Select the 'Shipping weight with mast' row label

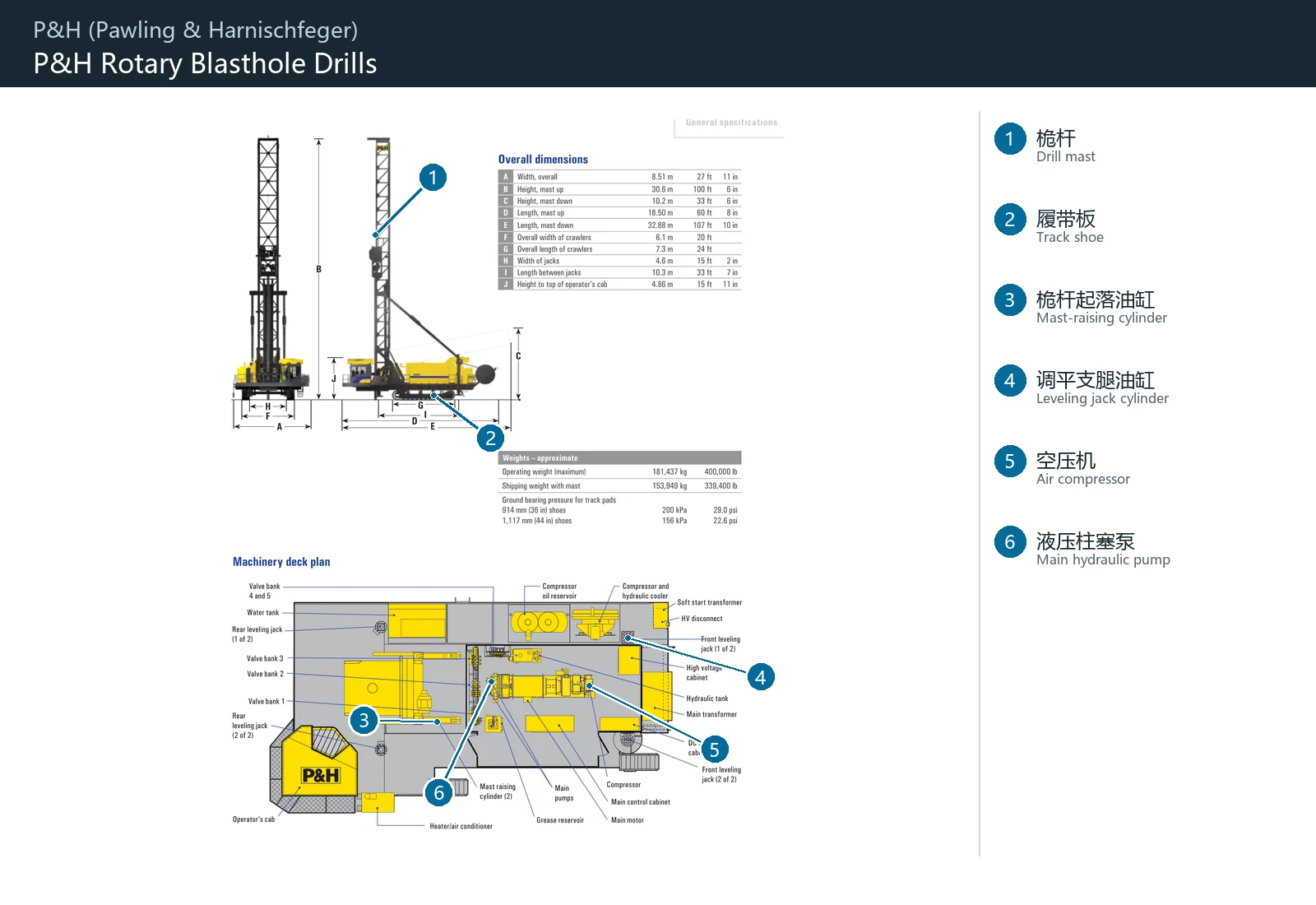click(x=541, y=486)
